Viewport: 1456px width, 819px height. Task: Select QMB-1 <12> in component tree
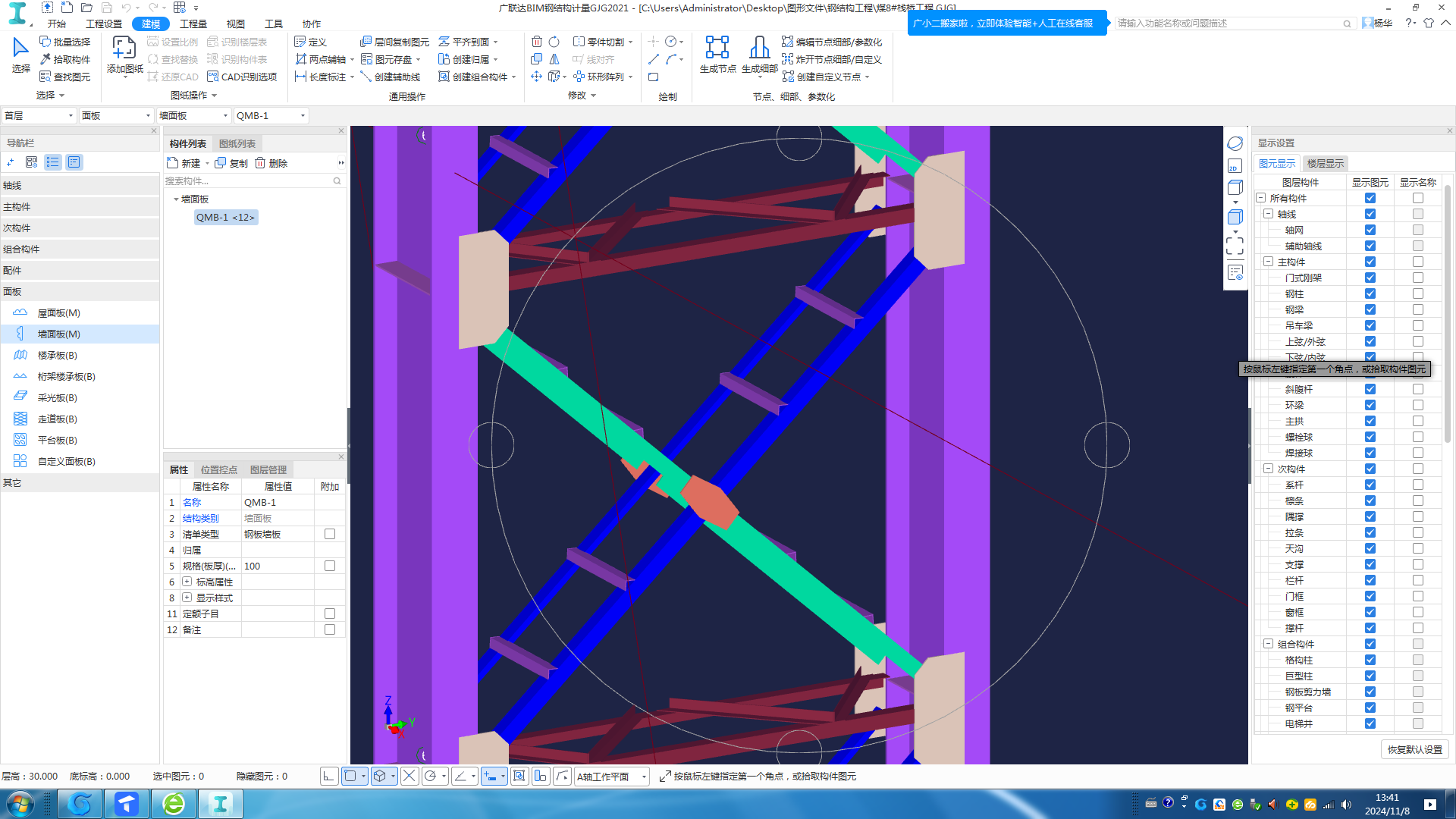pos(225,217)
